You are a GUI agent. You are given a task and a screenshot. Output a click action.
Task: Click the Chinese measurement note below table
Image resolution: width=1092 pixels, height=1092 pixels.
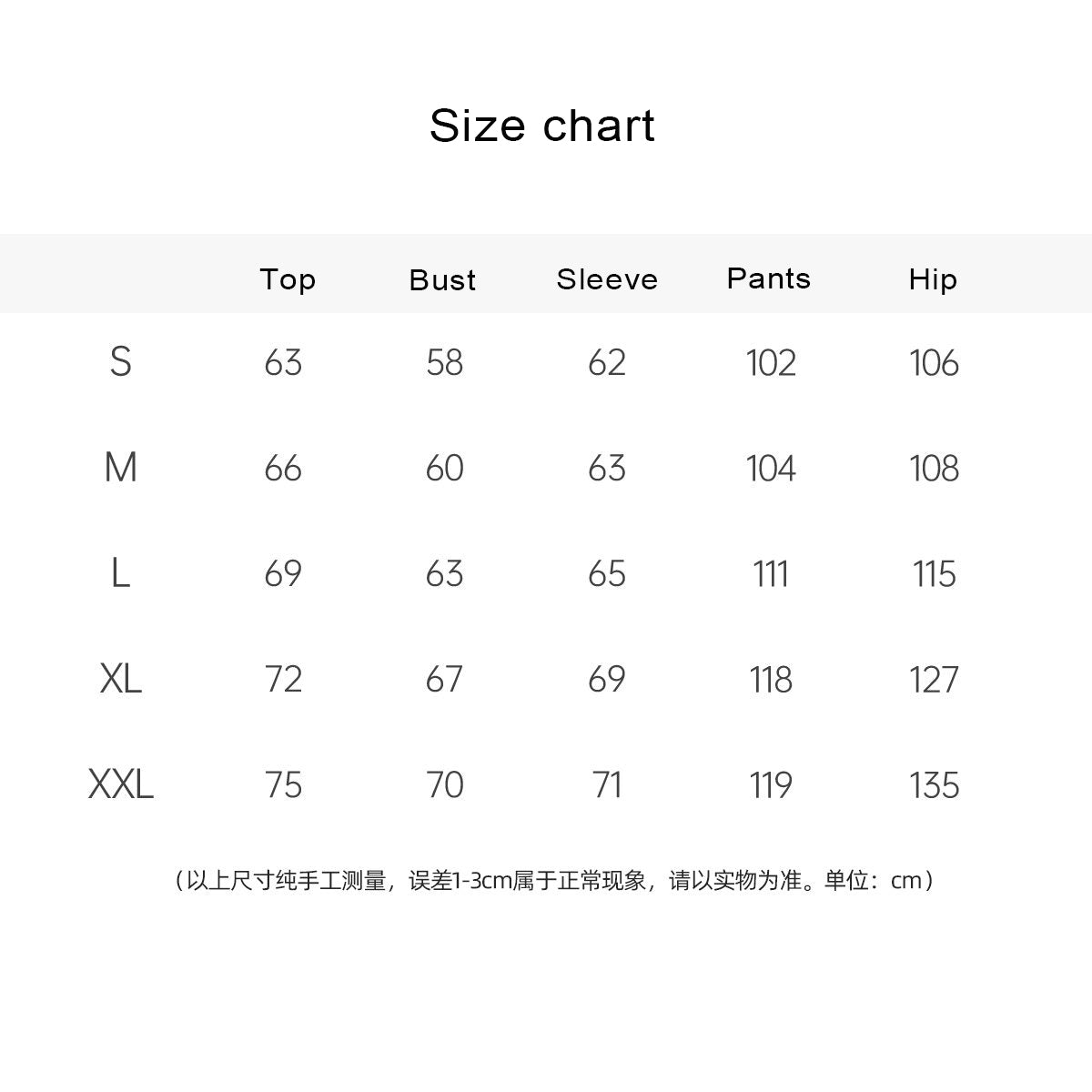552,881
